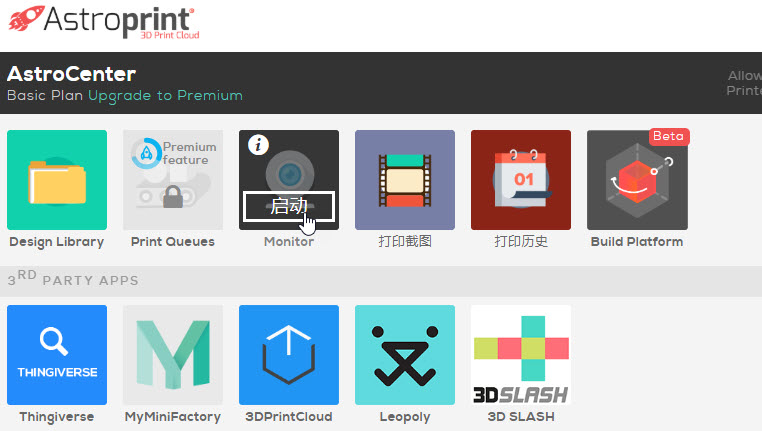Open the Design Library folder tile
This screenshot has height=431, width=762.
[x=57, y=180]
